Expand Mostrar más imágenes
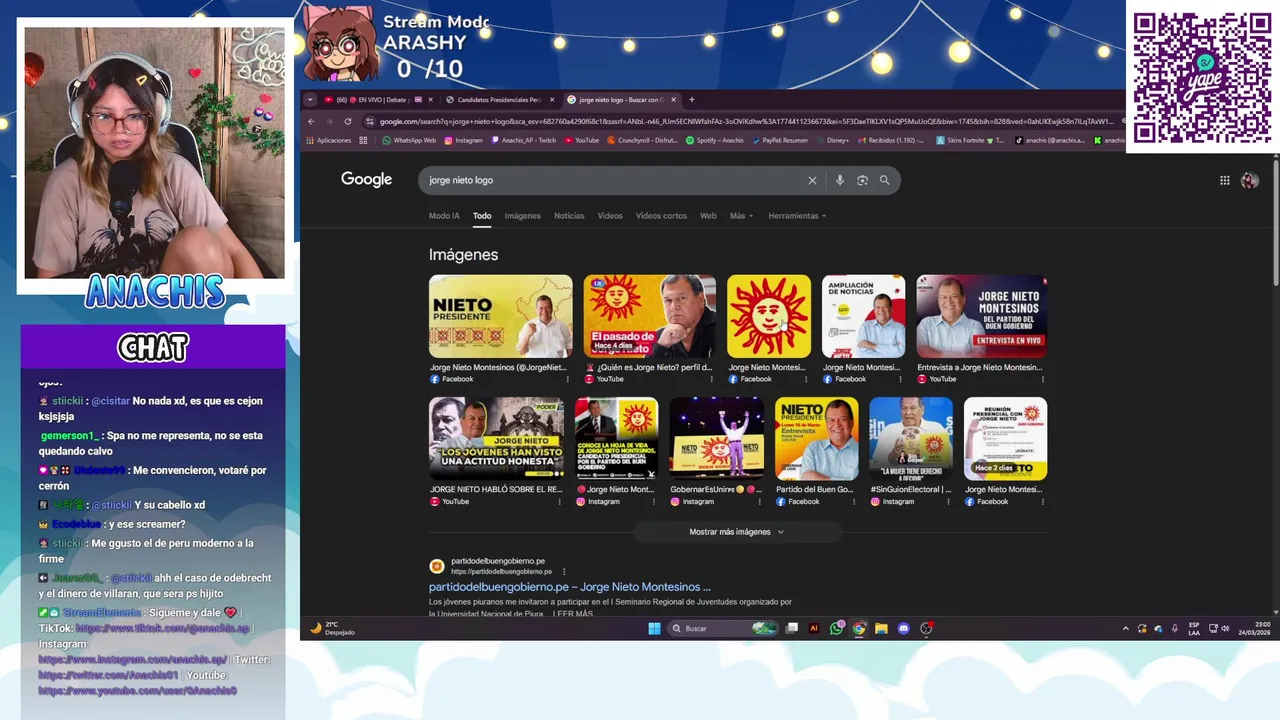The width and height of the screenshot is (1280, 720). point(736,532)
